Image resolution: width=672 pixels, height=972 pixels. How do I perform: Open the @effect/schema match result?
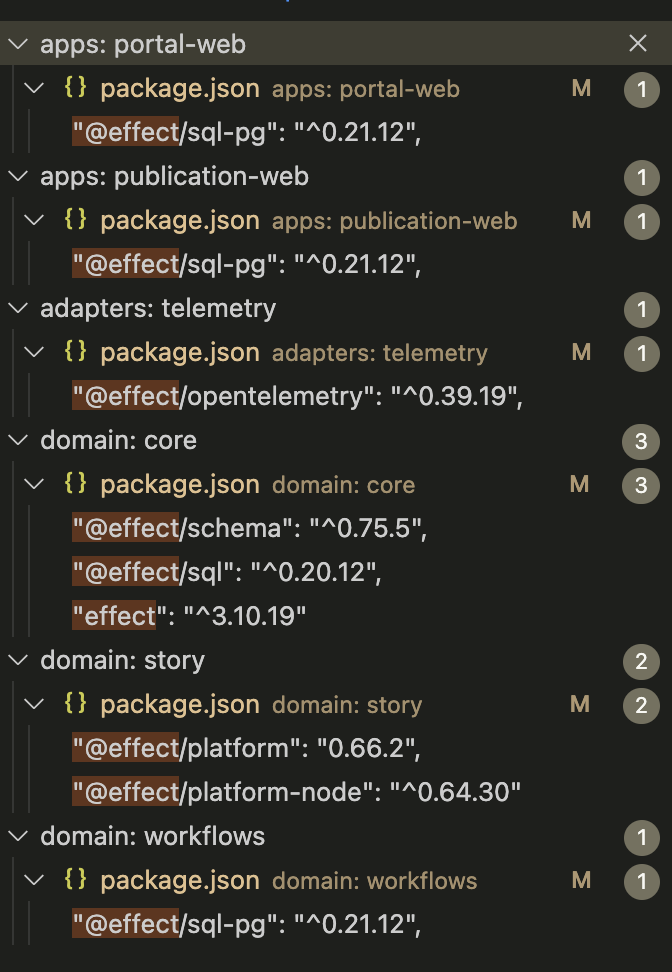(249, 528)
